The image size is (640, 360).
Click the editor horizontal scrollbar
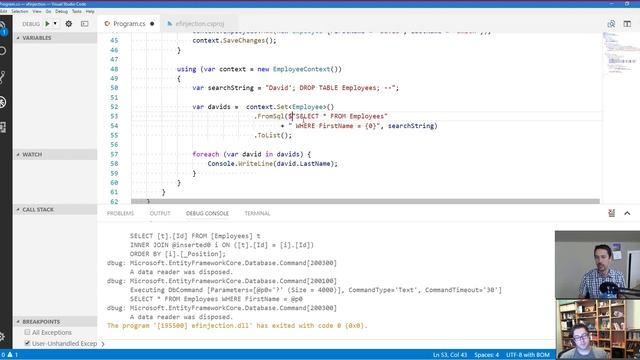(x=365, y=201)
